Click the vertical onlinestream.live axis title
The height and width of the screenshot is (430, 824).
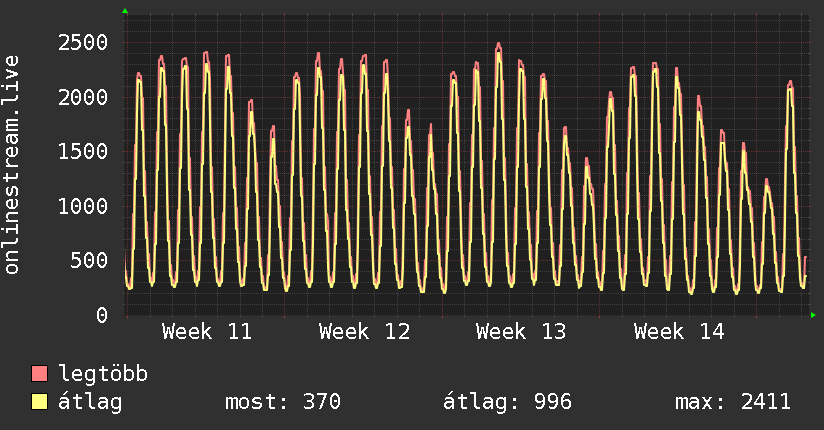[x=12, y=165]
